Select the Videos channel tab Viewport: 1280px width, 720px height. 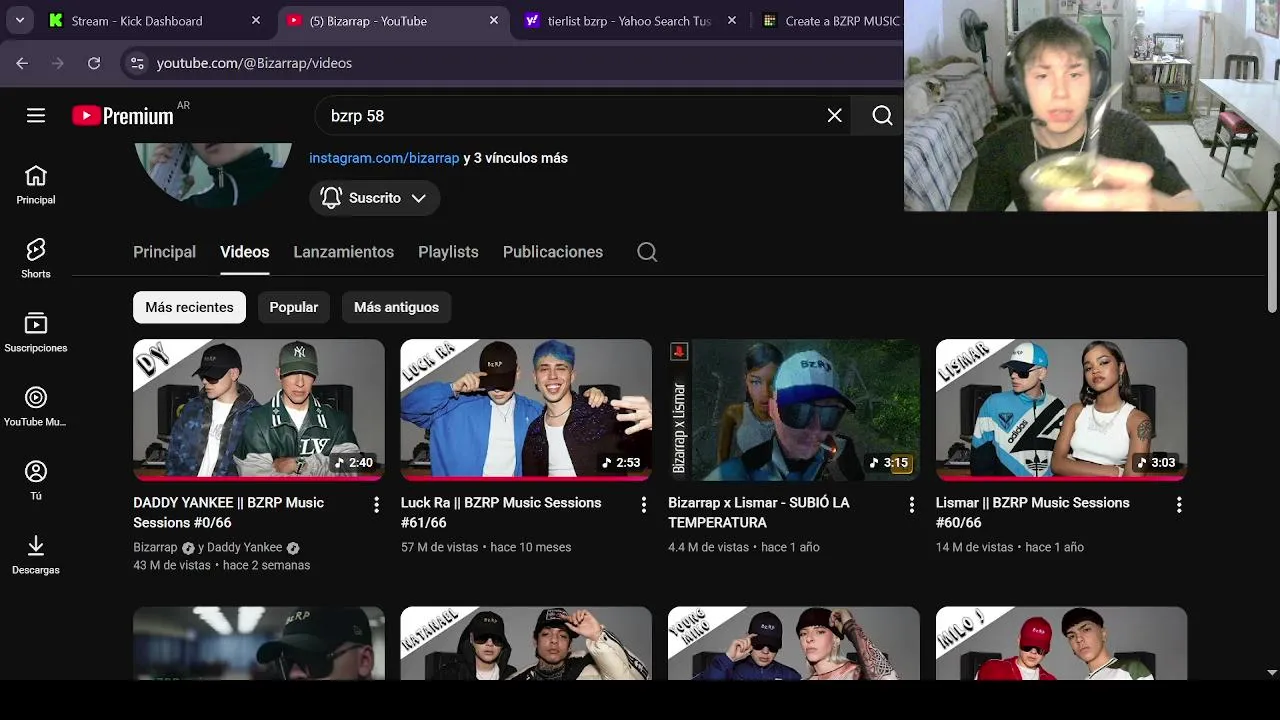coord(244,252)
